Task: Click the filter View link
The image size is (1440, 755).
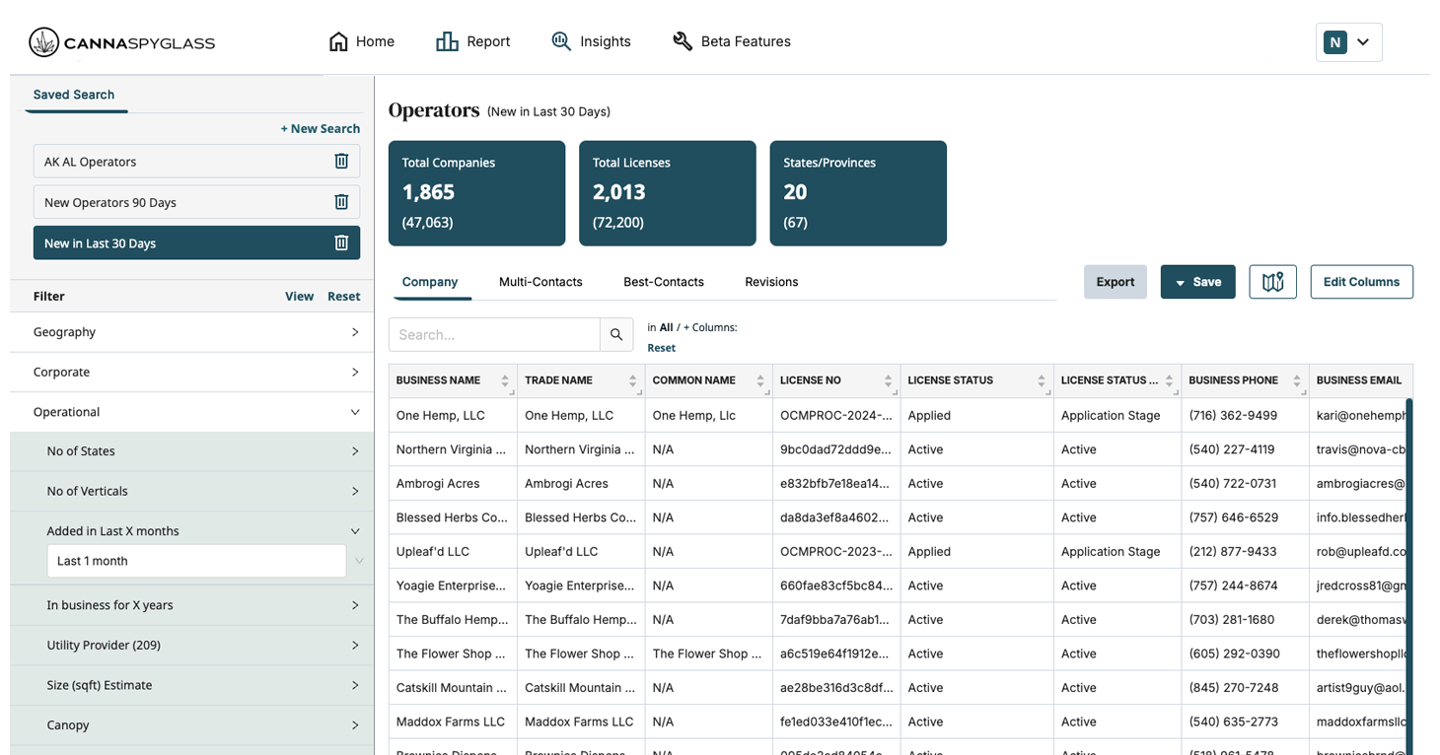Action: [299, 297]
